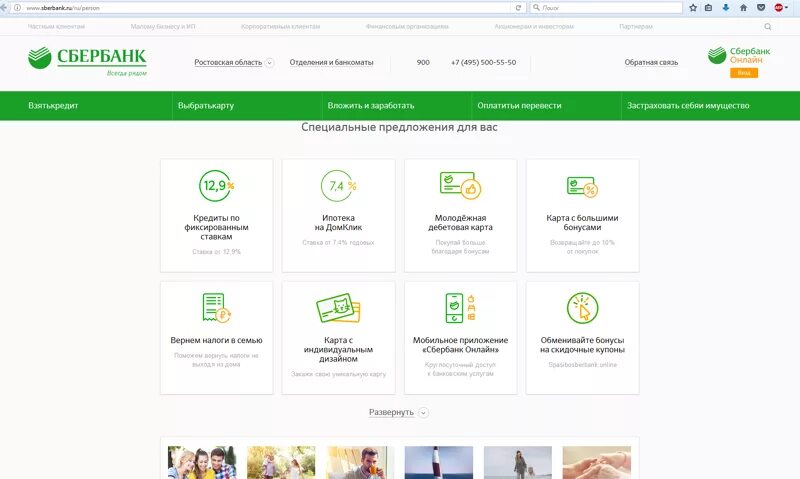This screenshot has height=479, width=800.
Task: Click the individual design card cat icon
Action: click(x=338, y=308)
